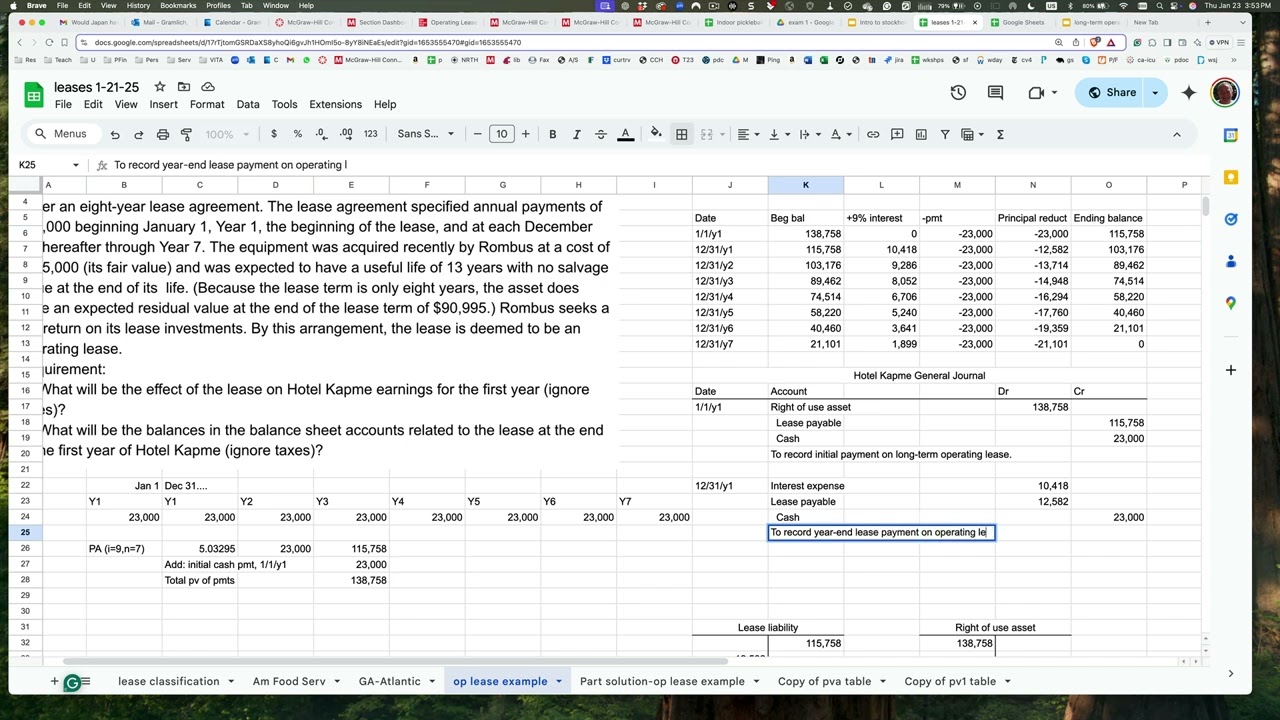1280x720 pixels.
Task: Open the Google Keep side panel icon
Action: [1231, 177]
